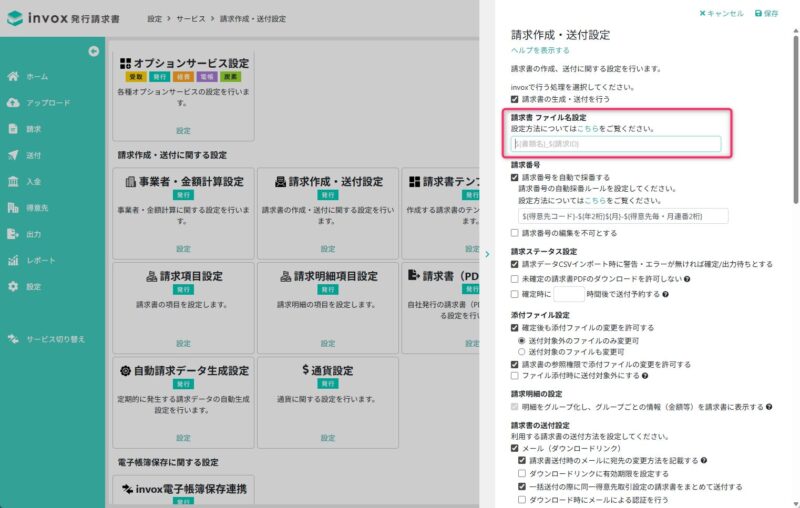
Task: Toggle メール（ダウンロードリンク） checkbox
Action: pos(514,448)
